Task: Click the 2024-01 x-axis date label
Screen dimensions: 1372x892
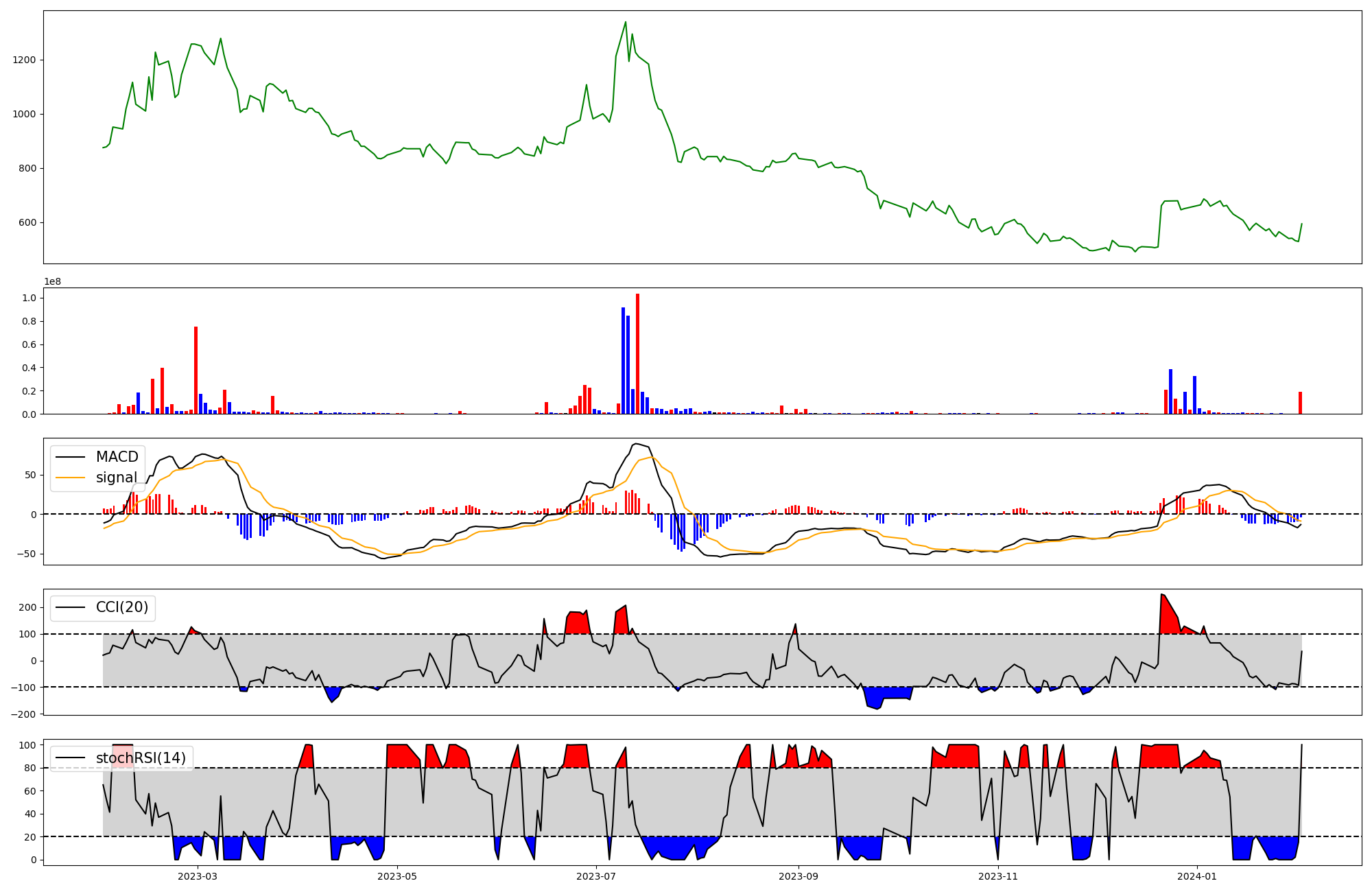Action: pyautogui.click(x=1196, y=876)
